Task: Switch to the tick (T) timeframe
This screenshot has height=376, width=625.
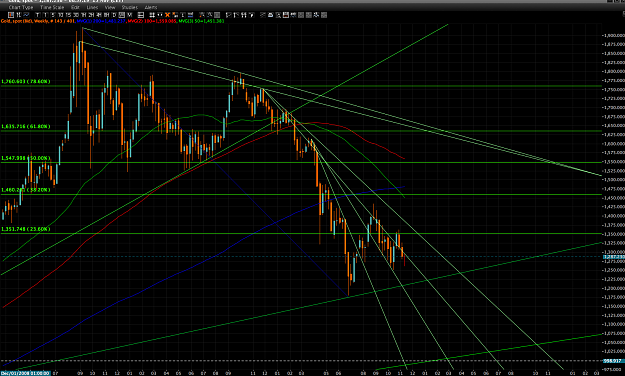Action: point(37,15)
